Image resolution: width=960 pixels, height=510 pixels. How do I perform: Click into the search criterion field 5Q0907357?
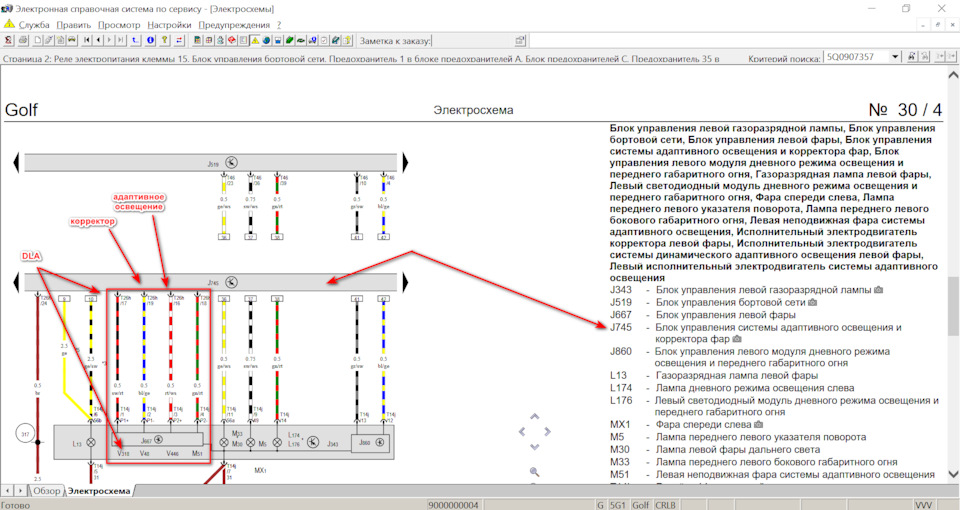[857, 56]
